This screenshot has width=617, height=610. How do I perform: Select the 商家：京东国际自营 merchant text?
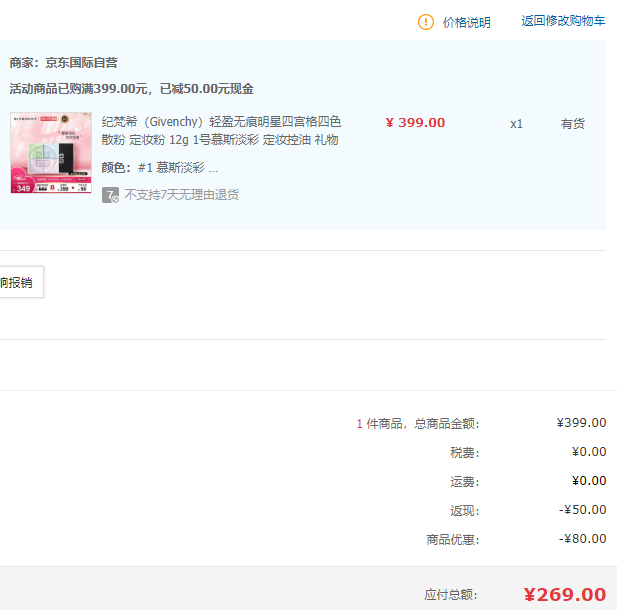(x=63, y=63)
